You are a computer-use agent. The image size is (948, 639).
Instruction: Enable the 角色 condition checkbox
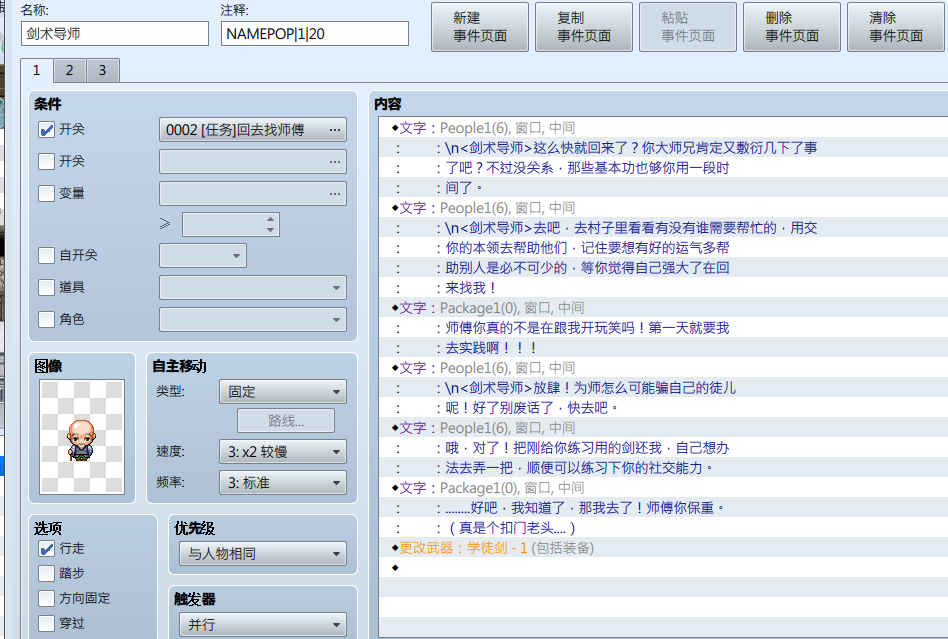[x=47, y=319]
